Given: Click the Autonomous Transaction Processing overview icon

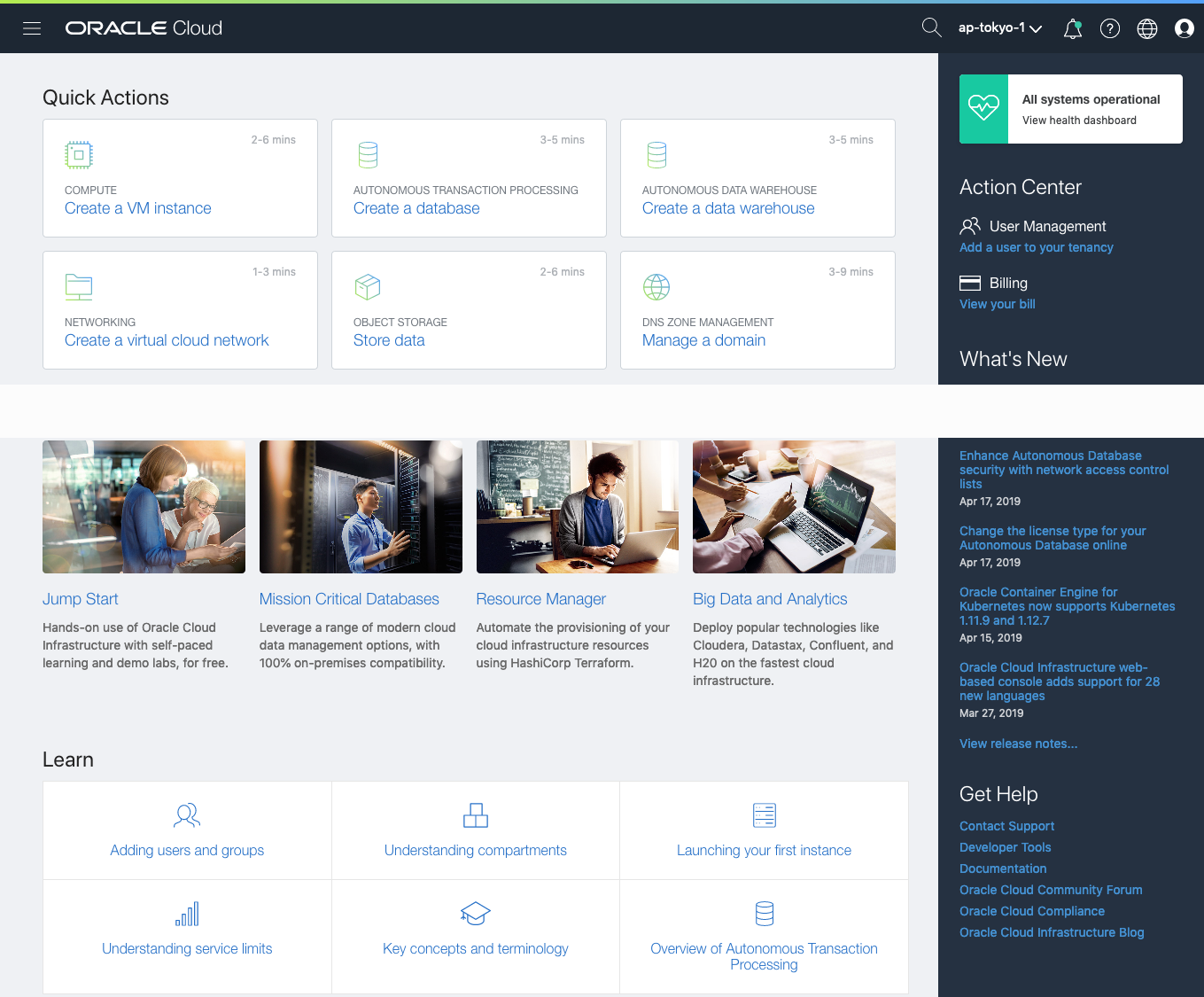Looking at the screenshot, I should click(765, 914).
